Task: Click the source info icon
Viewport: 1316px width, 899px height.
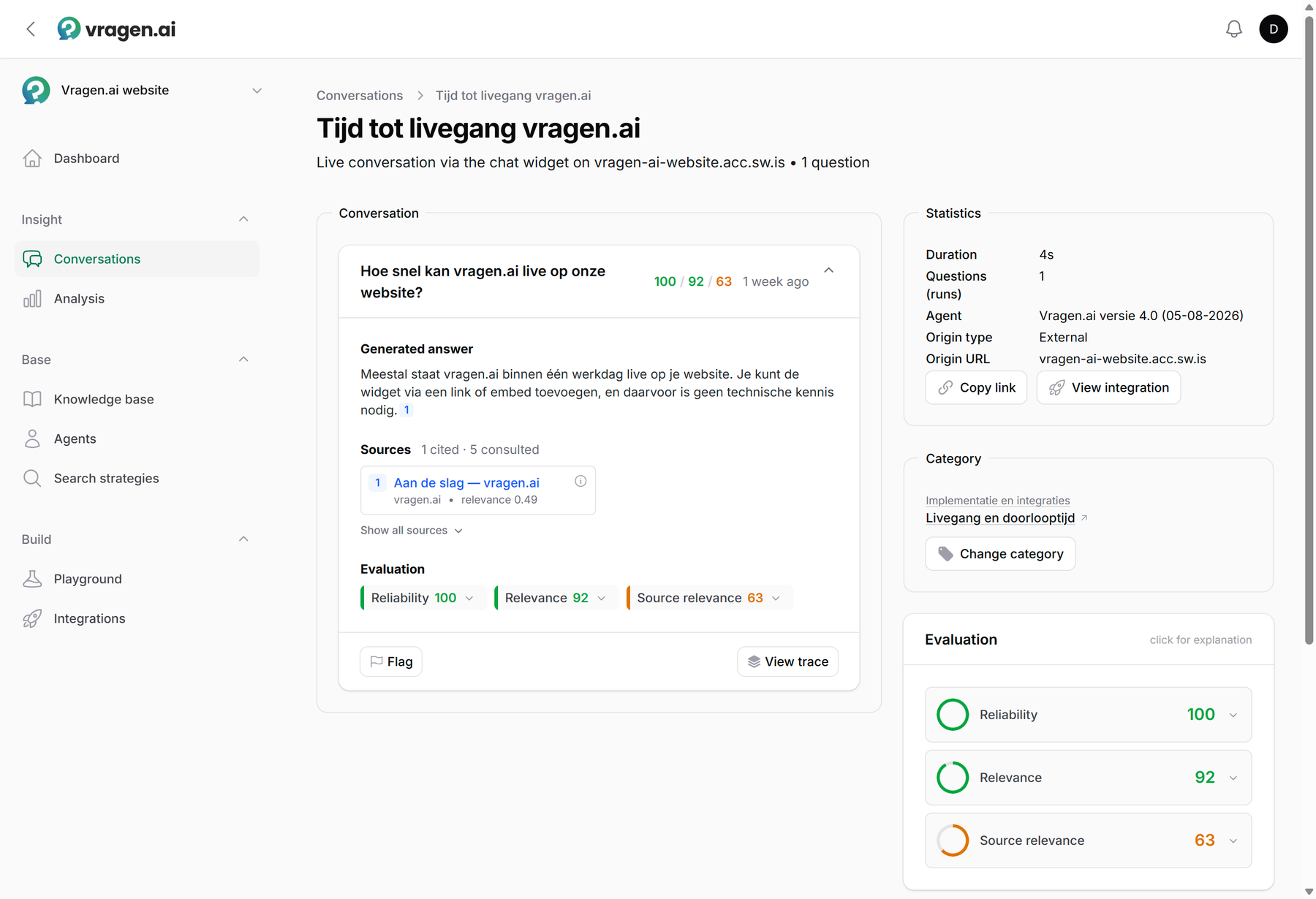Action: 581,481
